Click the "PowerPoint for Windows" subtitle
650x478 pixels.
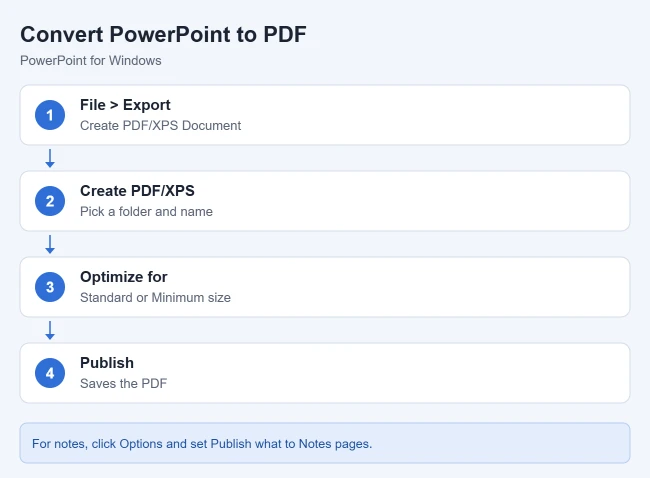click(x=91, y=61)
